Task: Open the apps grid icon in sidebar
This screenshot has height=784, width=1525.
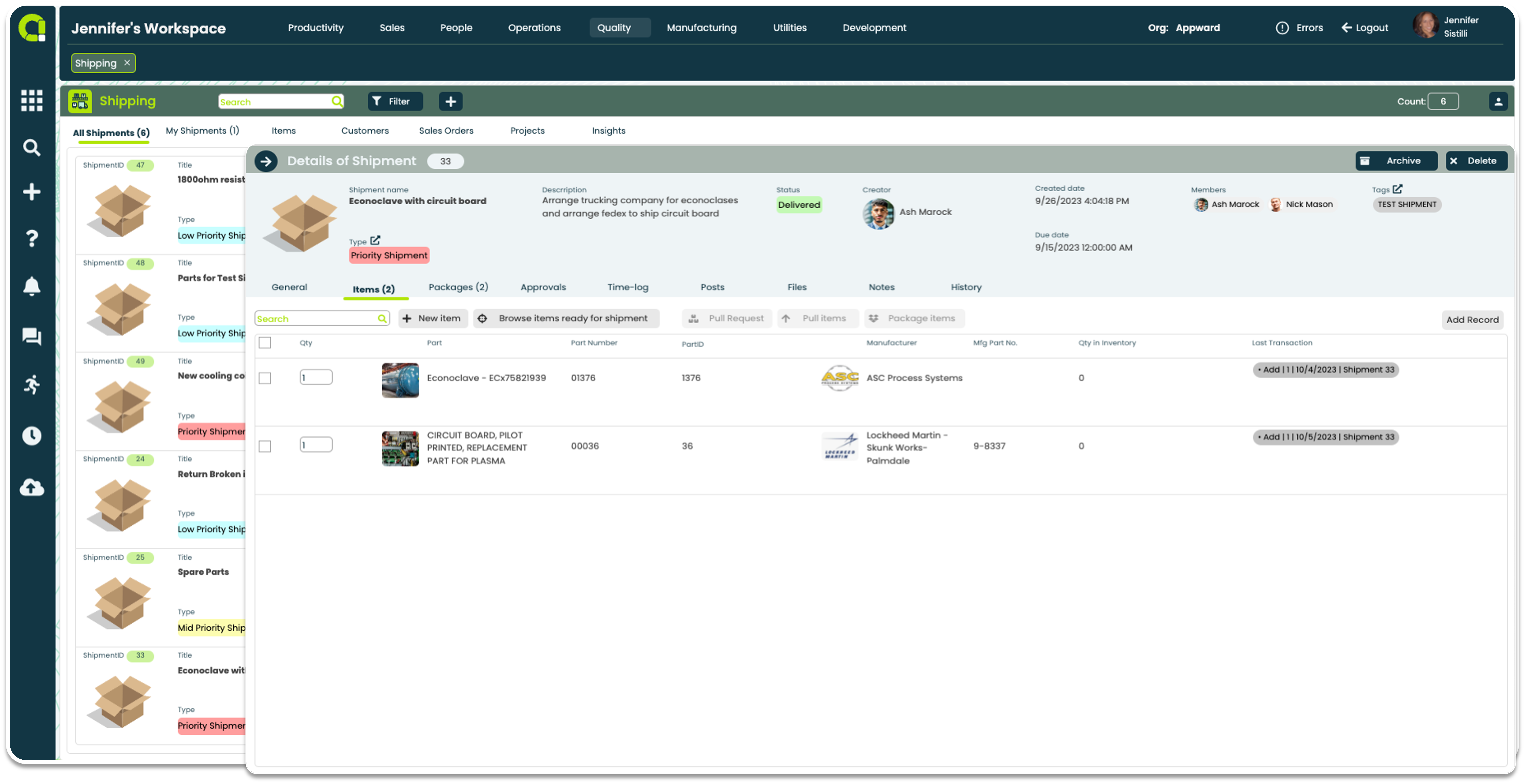Action: point(31,100)
